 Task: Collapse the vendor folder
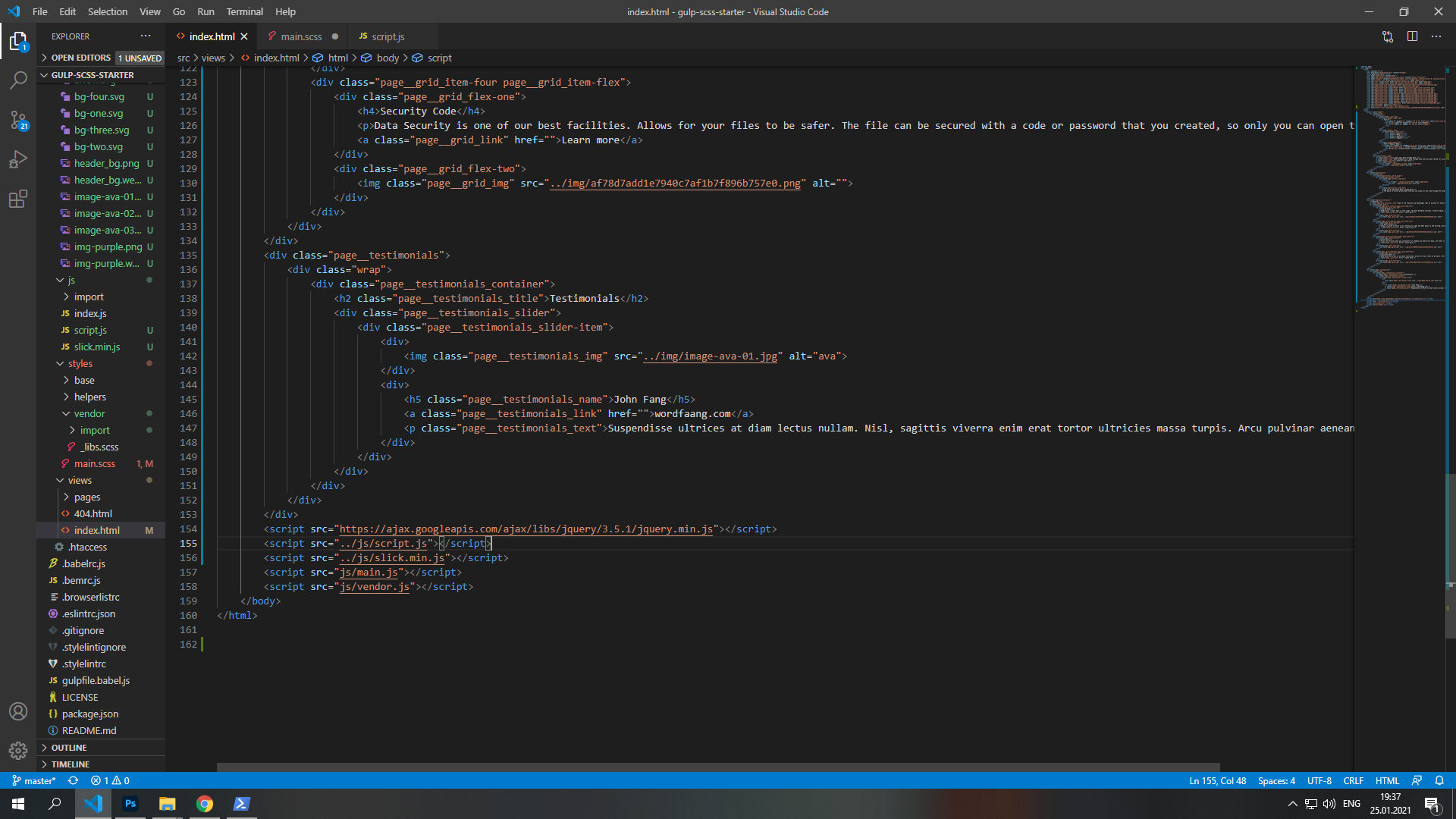[101, 414]
